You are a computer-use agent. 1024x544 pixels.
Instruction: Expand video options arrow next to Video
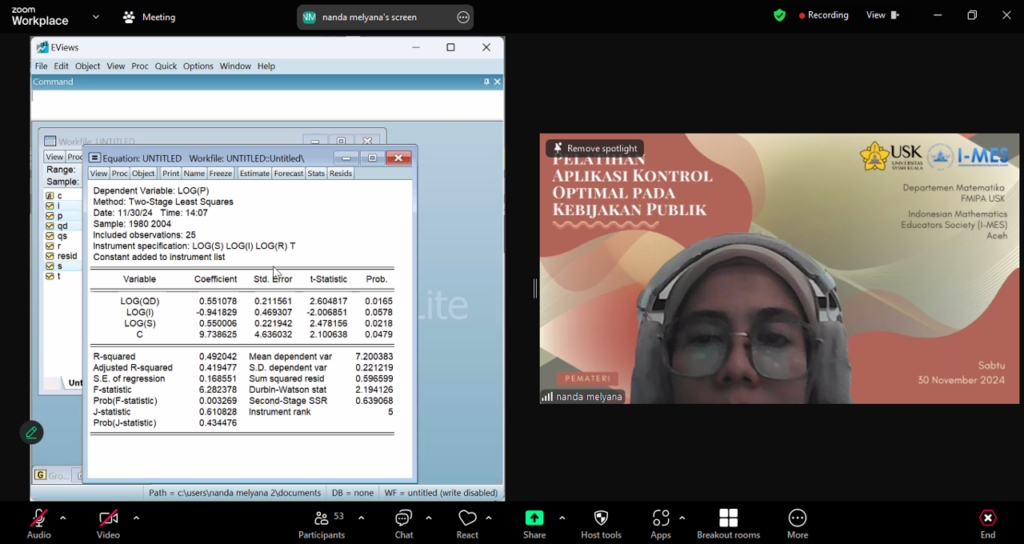click(x=136, y=518)
